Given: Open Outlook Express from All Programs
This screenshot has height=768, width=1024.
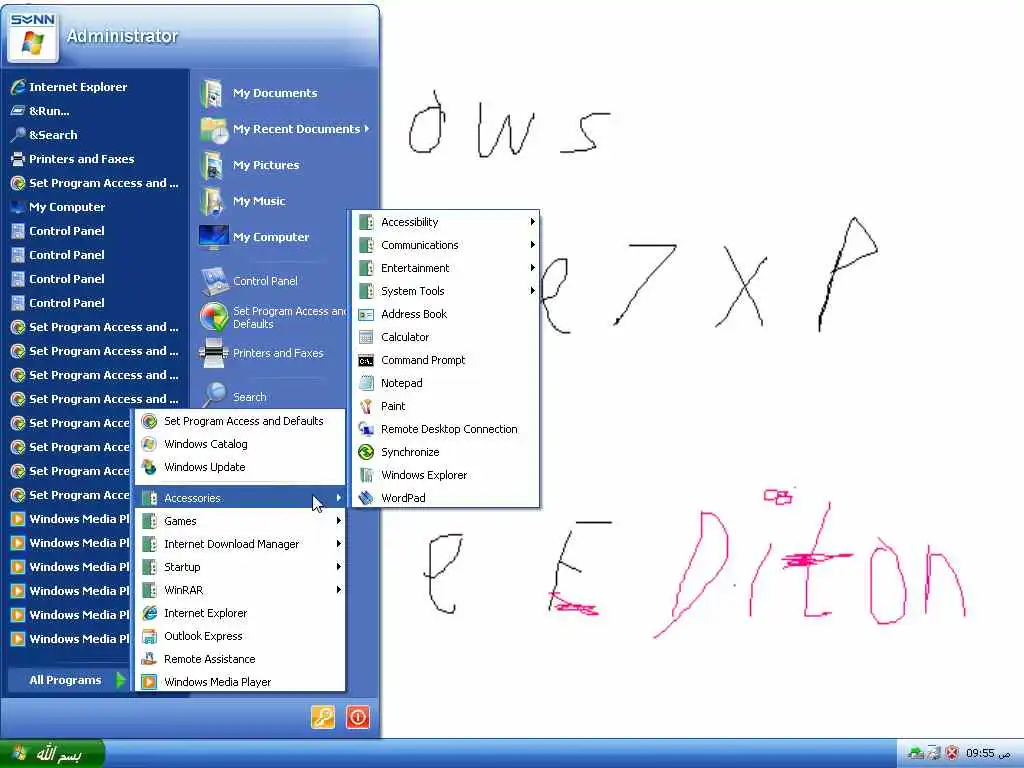Looking at the screenshot, I should [240, 636].
